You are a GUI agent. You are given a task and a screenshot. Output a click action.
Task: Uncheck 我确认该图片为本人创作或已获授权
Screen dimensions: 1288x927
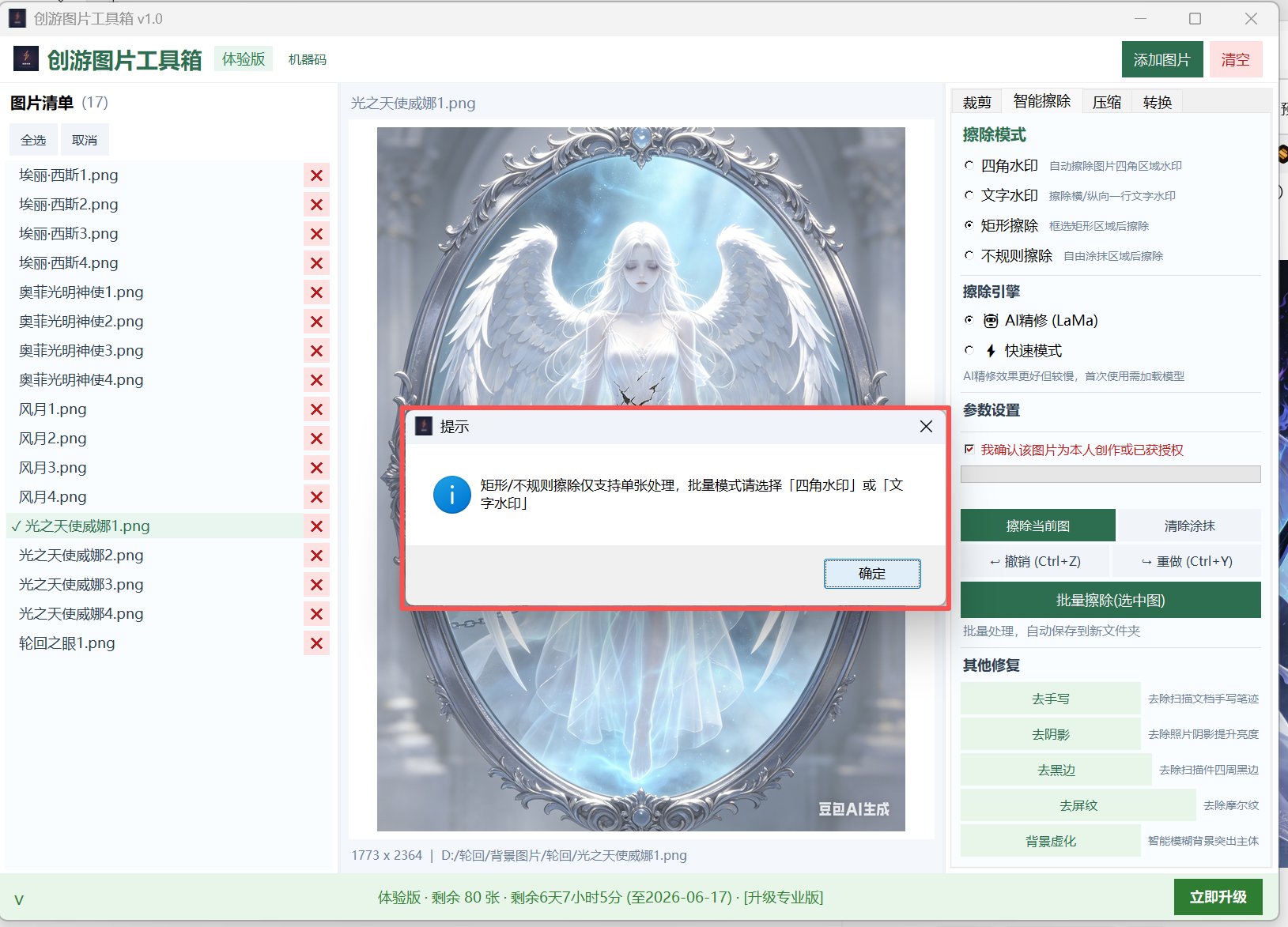[969, 449]
